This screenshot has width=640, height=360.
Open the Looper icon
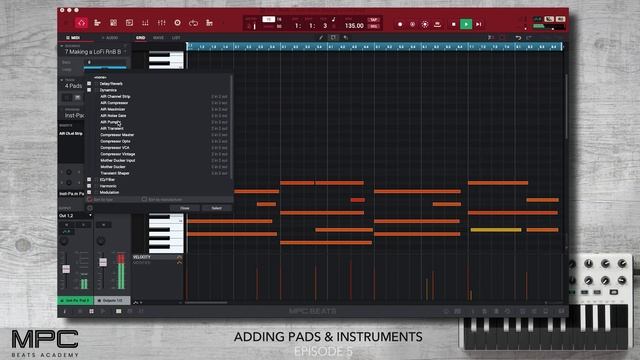[193, 23]
